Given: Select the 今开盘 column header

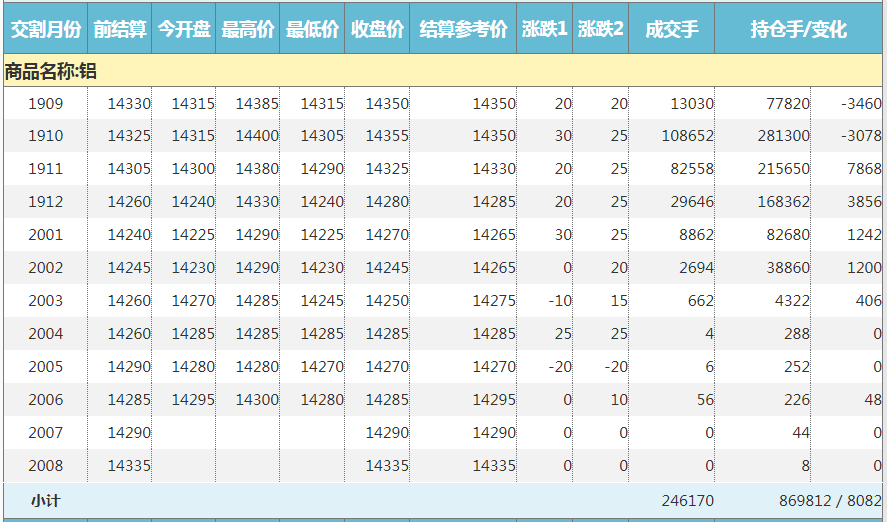Looking at the screenshot, I should [184, 29].
